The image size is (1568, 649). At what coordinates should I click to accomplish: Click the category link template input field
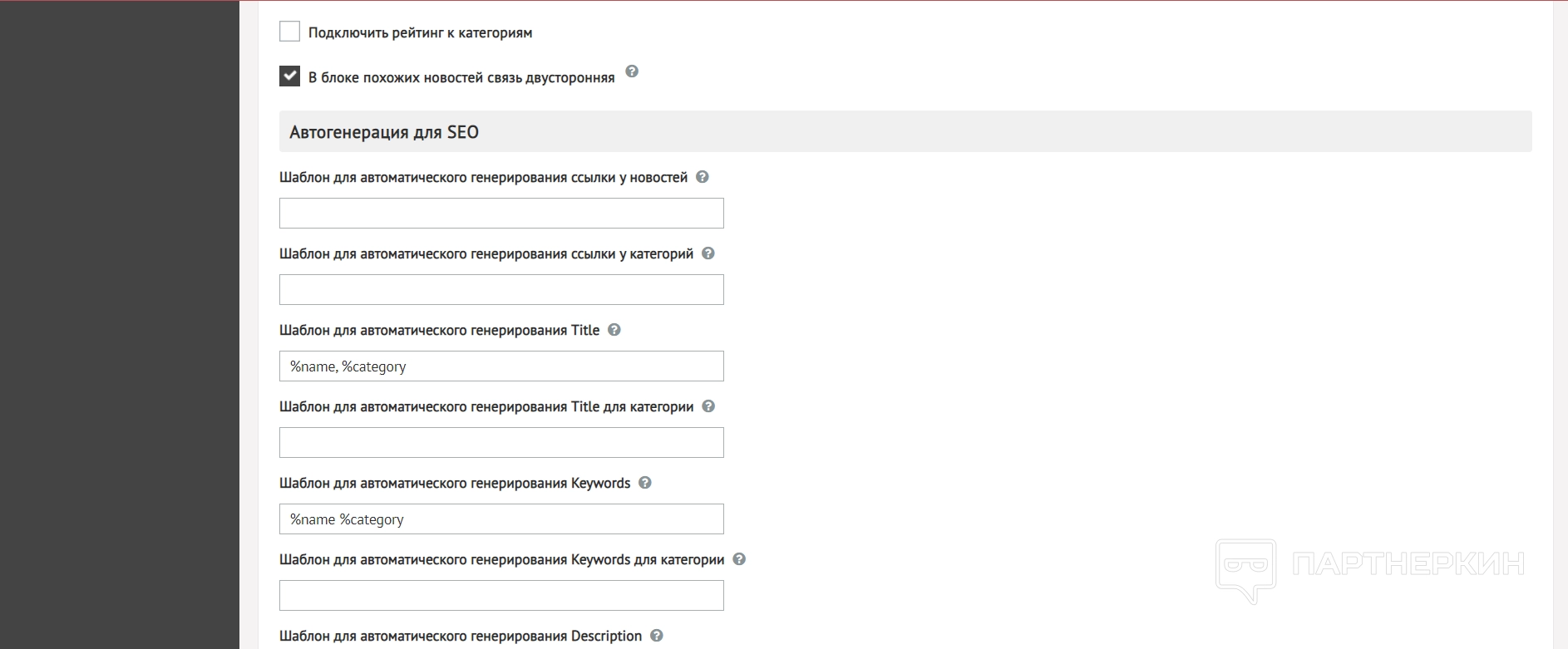pos(501,290)
